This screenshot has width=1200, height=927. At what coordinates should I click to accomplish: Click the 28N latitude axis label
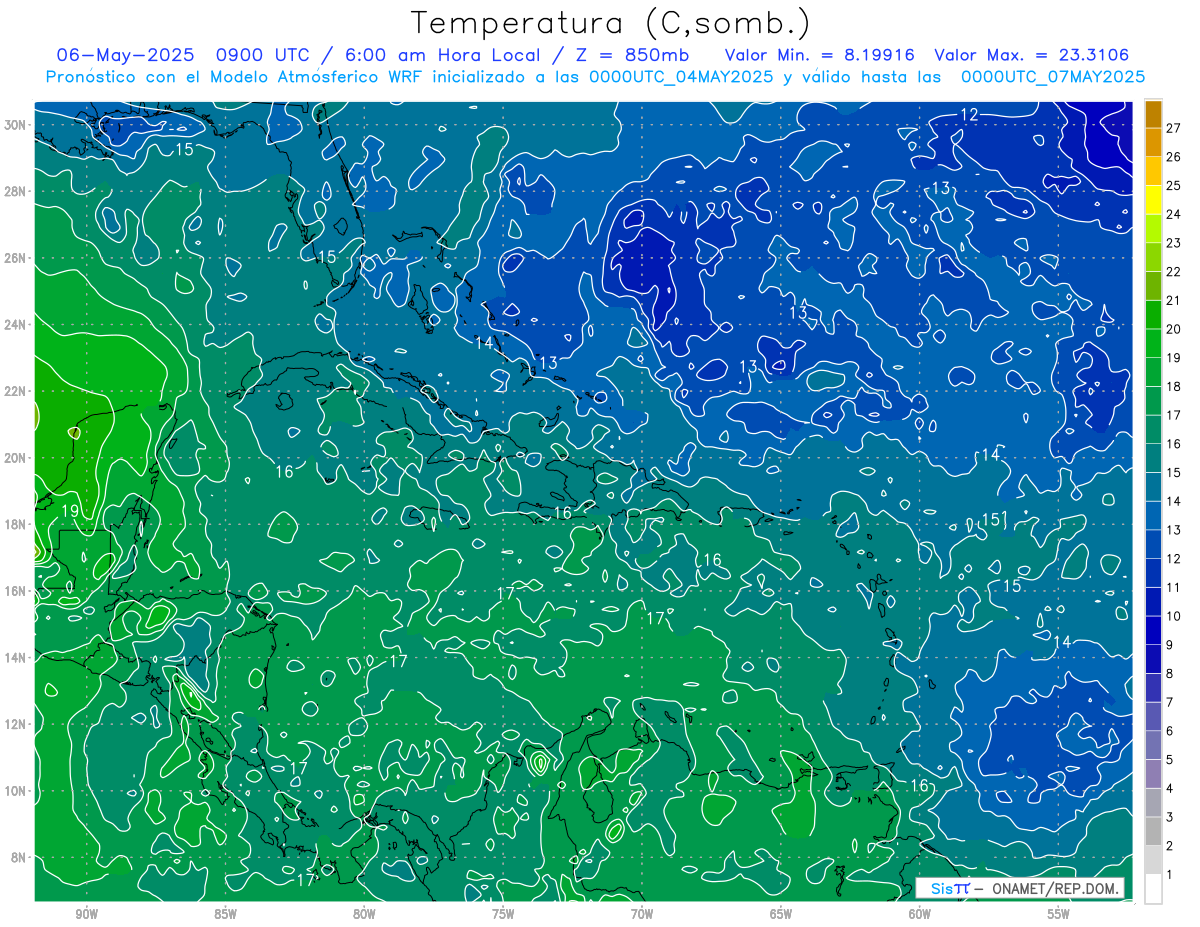click(x=15, y=191)
